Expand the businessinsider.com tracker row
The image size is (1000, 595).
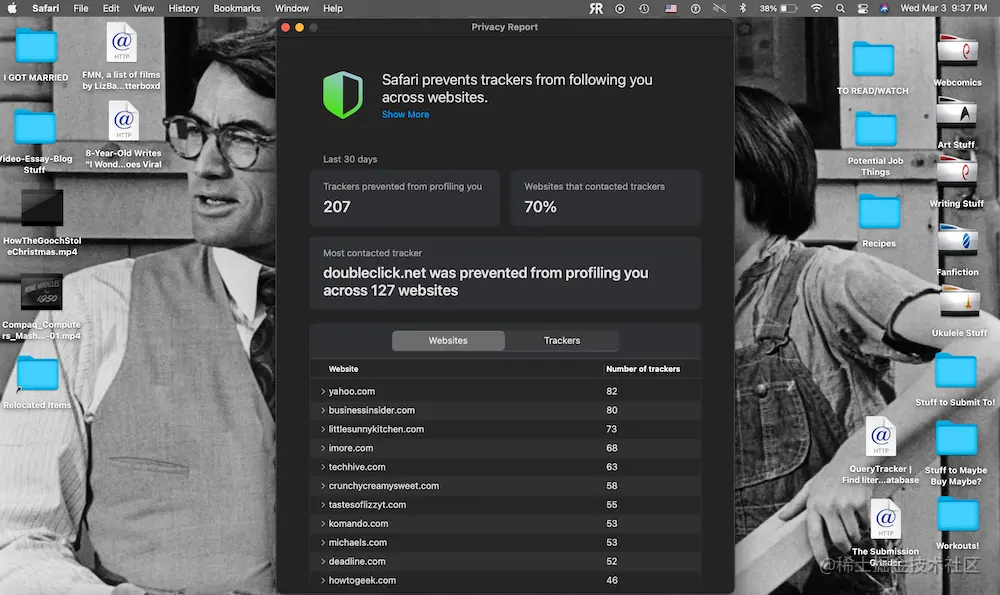click(323, 410)
